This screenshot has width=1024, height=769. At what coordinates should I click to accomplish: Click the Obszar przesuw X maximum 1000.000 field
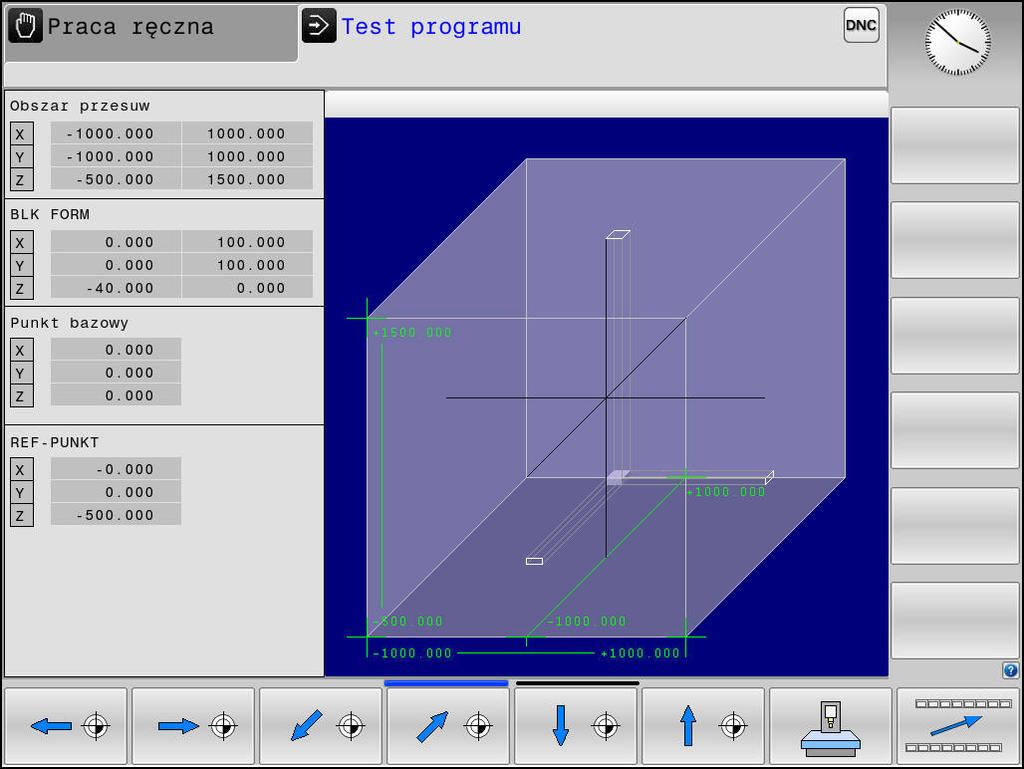pyautogui.click(x=248, y=133)
